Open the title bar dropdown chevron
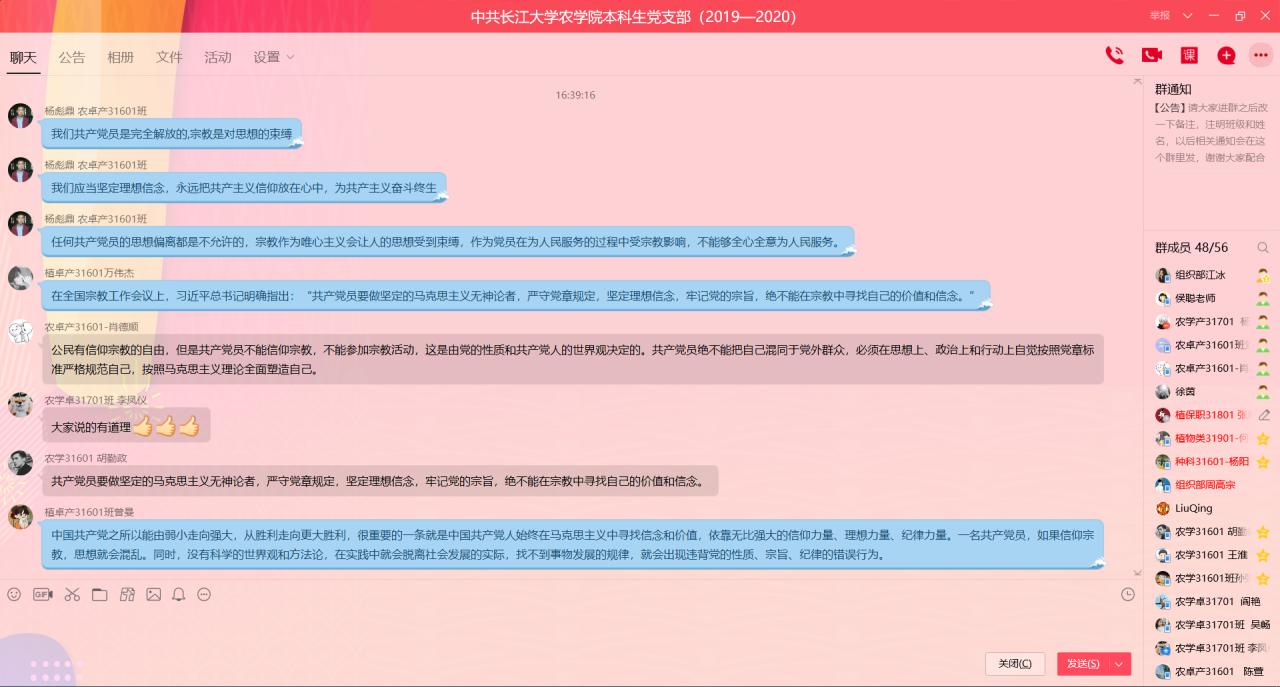This screenshot has width=1280, height=687. [x=1188, y=16]
